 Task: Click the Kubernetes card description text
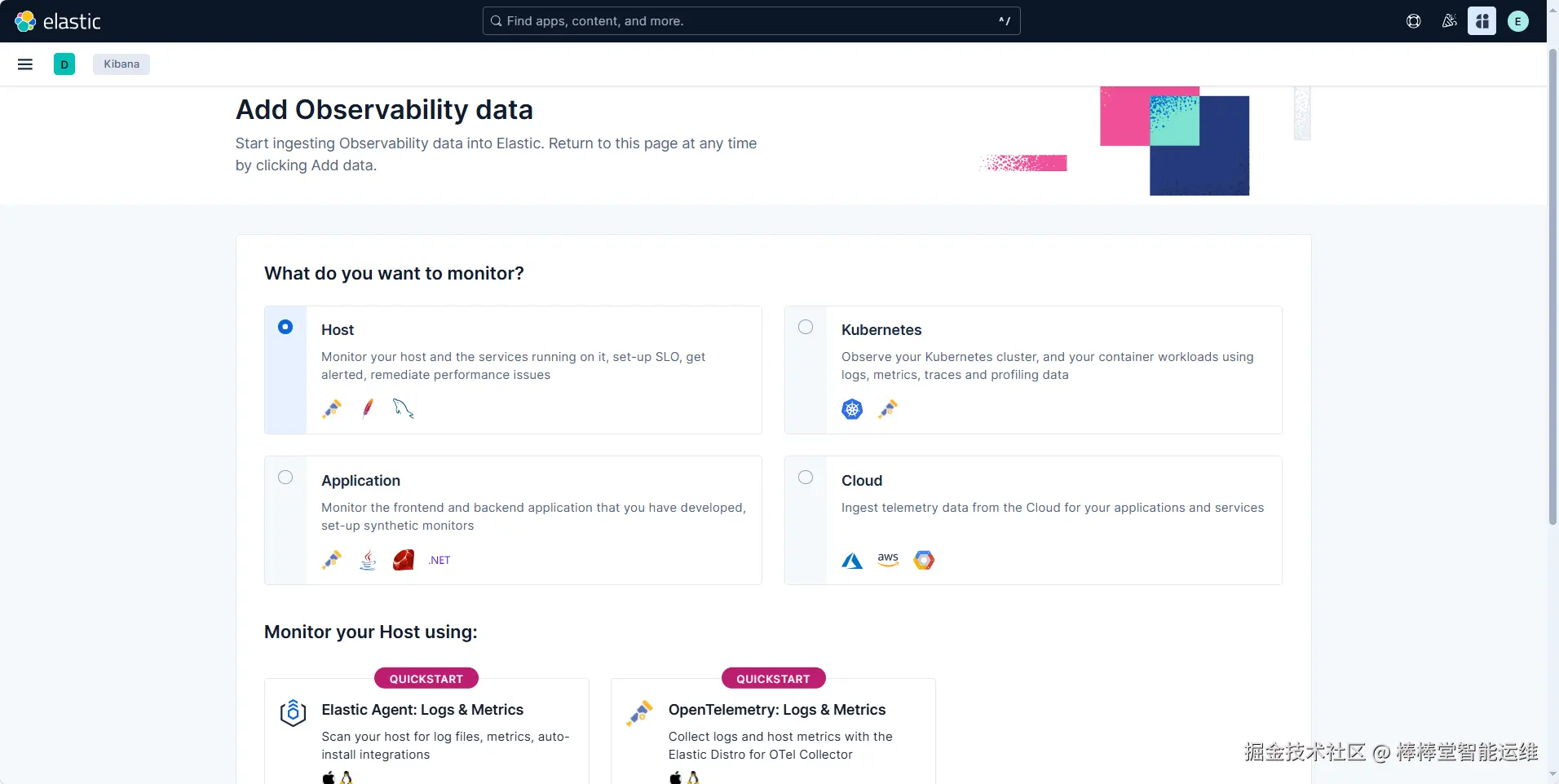pyautogui.click(x=1048, y=366)
